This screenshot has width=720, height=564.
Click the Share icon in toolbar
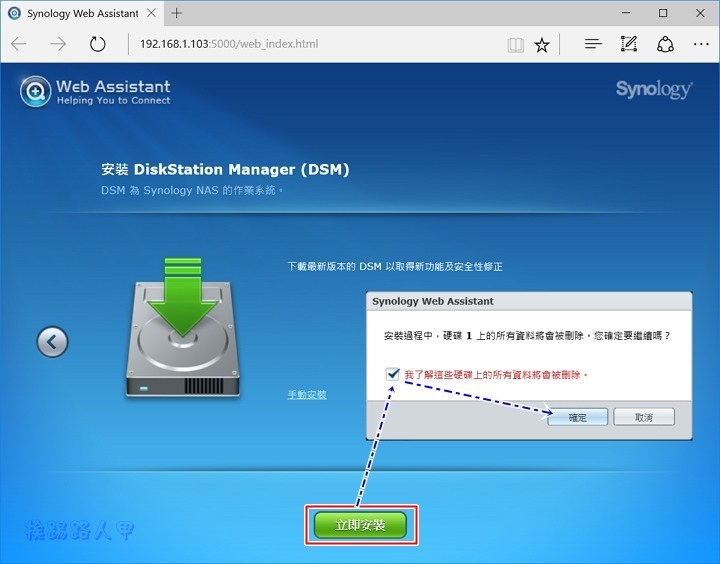(665, 45)
